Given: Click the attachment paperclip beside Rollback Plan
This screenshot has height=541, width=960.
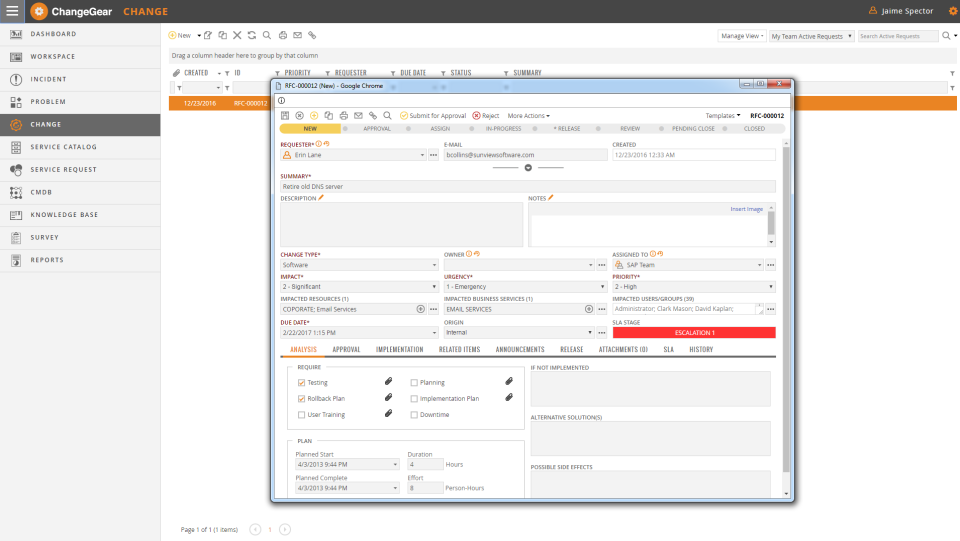Looking at the screenshot, I should pyautogui.click(x=388, y=397).
